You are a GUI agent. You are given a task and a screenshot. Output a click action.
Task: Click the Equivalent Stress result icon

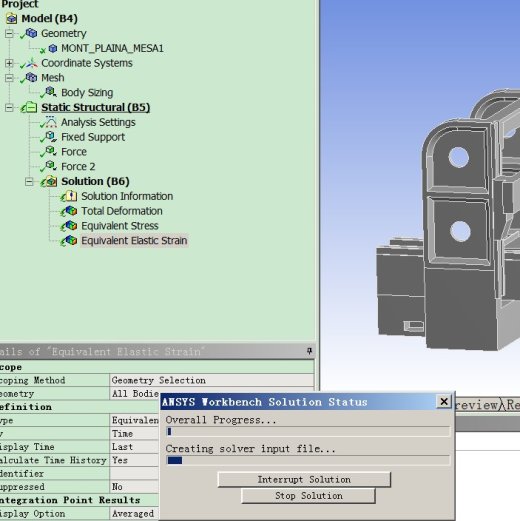click(x=71, y=225)
